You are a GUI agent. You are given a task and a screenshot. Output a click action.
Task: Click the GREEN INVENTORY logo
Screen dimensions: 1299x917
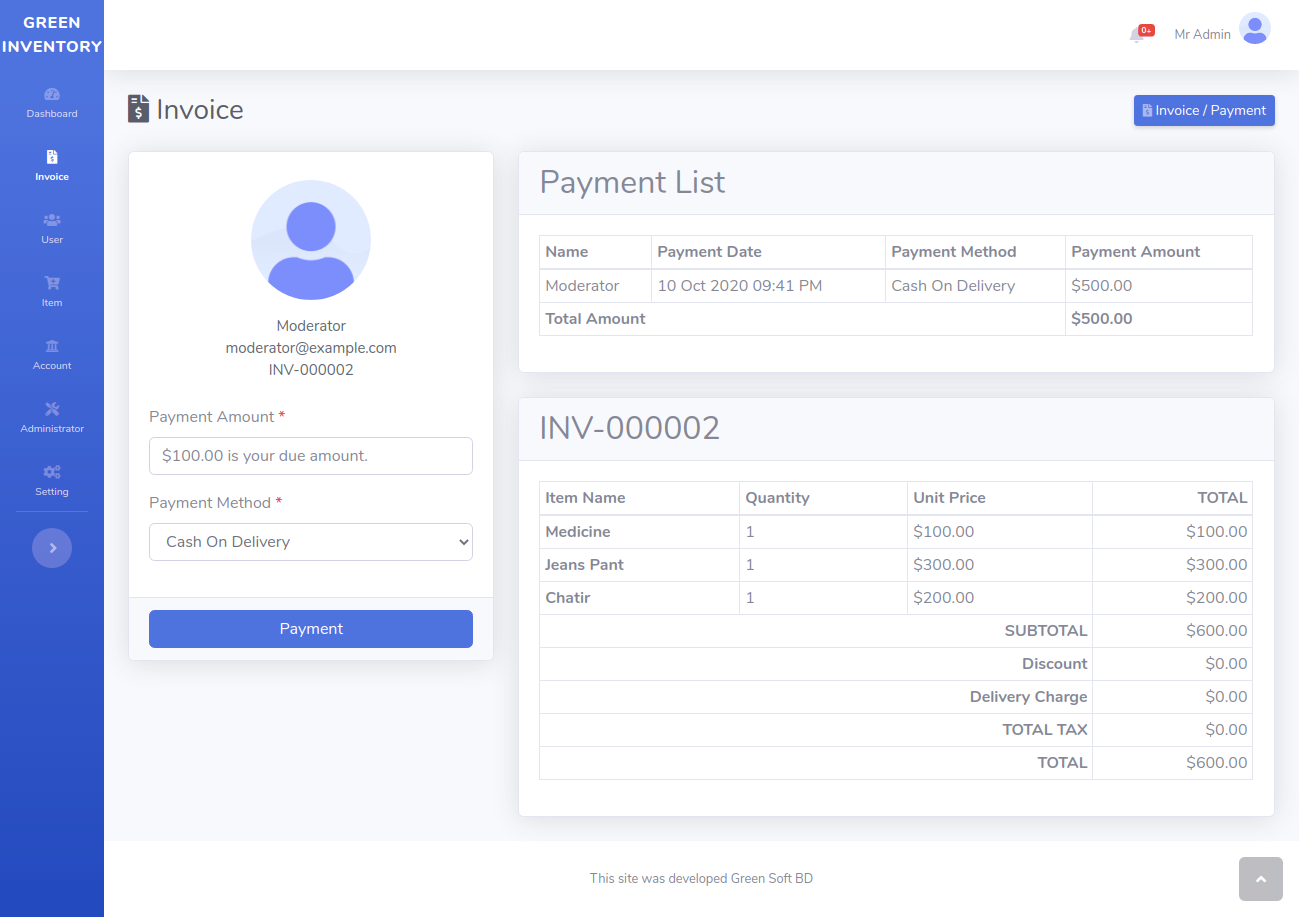click(52, 34)
